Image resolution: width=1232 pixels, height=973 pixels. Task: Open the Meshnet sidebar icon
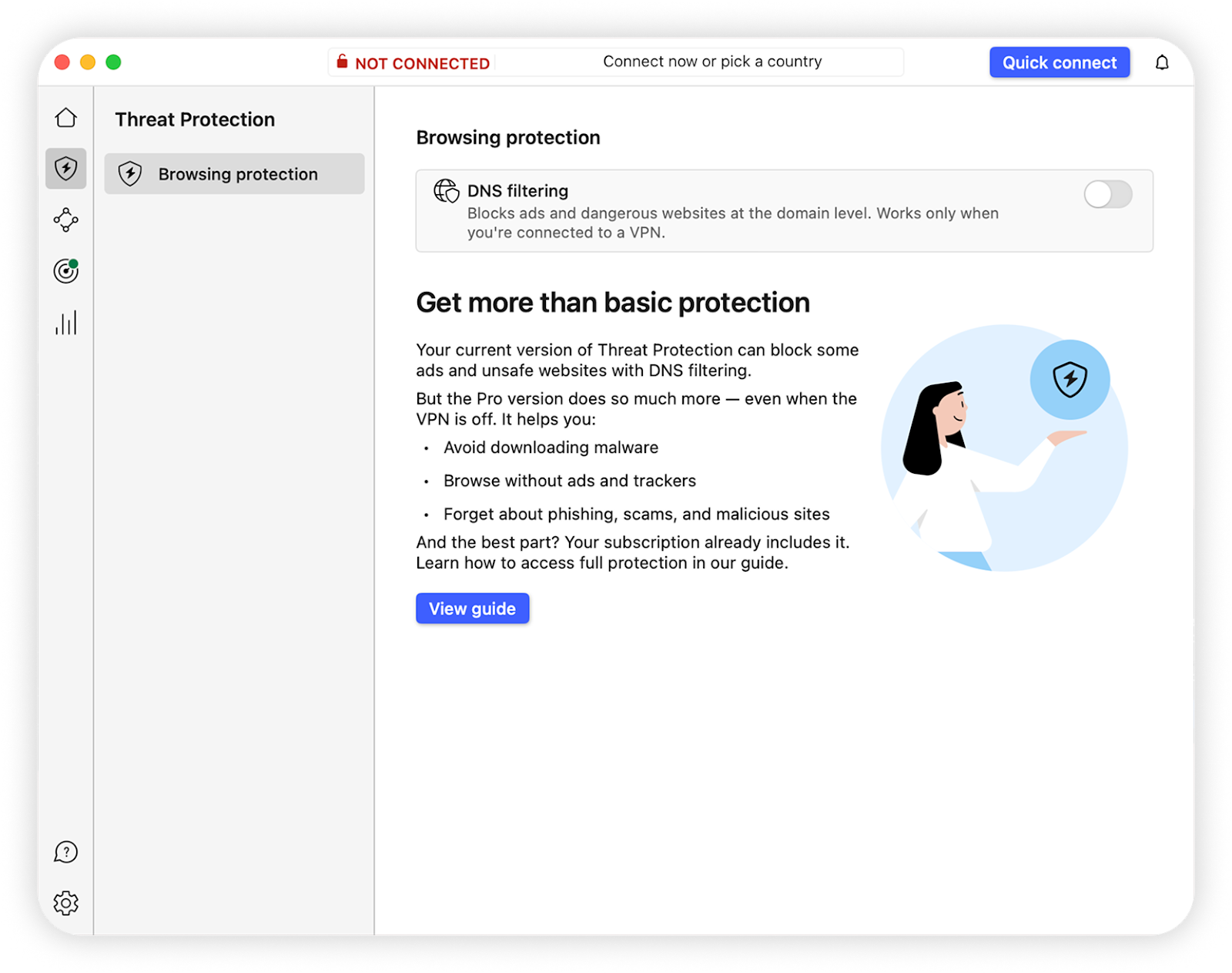[66, 220]
